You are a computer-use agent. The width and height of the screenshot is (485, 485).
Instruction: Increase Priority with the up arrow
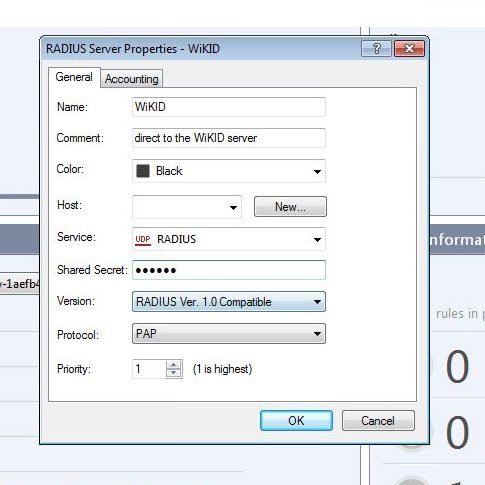(x=173, y=364)
